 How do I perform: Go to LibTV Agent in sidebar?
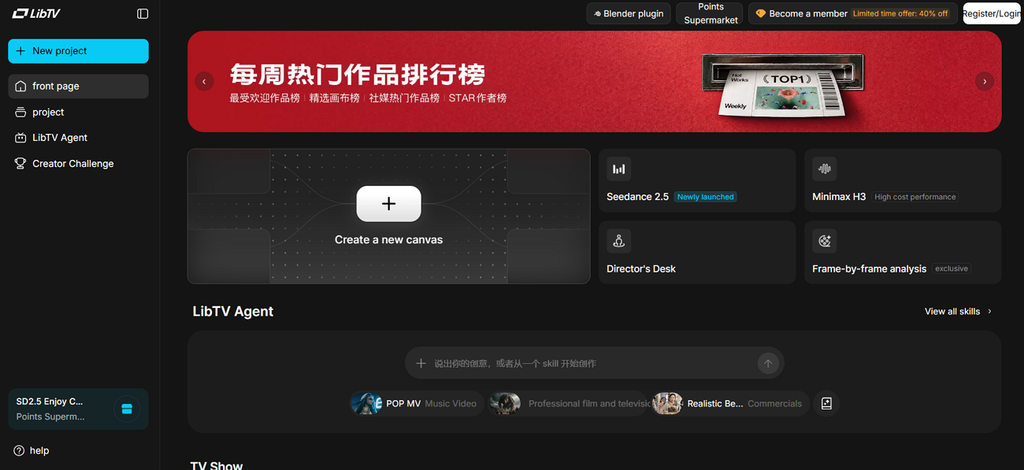pos(78,138)
